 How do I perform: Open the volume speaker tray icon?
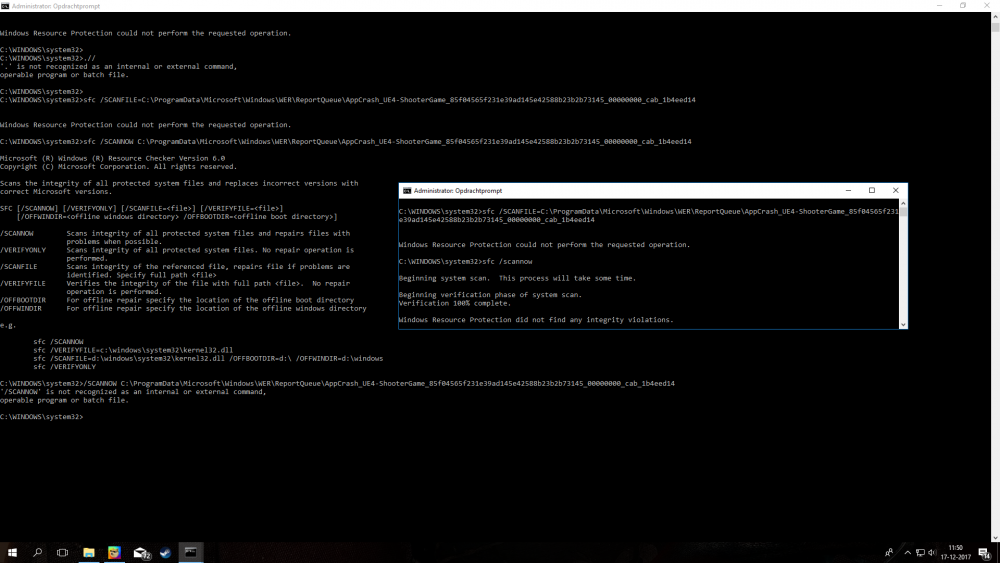coord(932,552)
